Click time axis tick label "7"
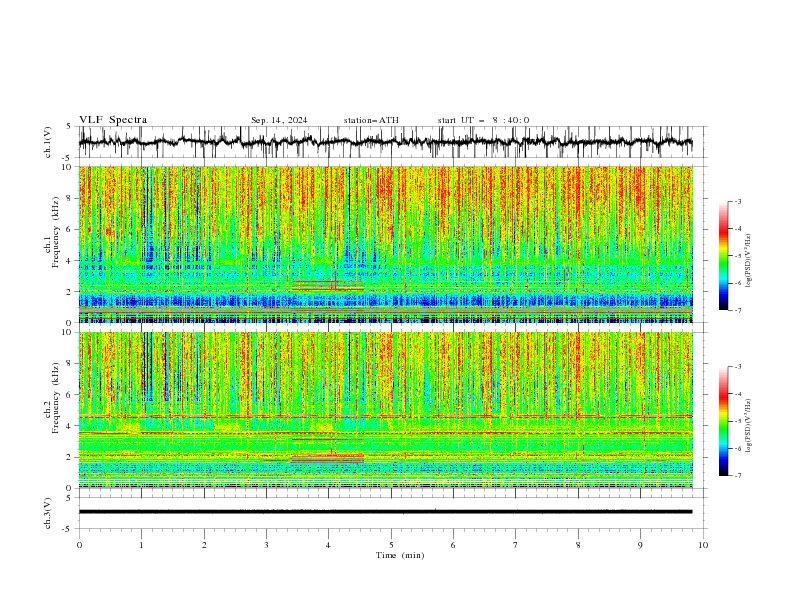 (516, 545)
